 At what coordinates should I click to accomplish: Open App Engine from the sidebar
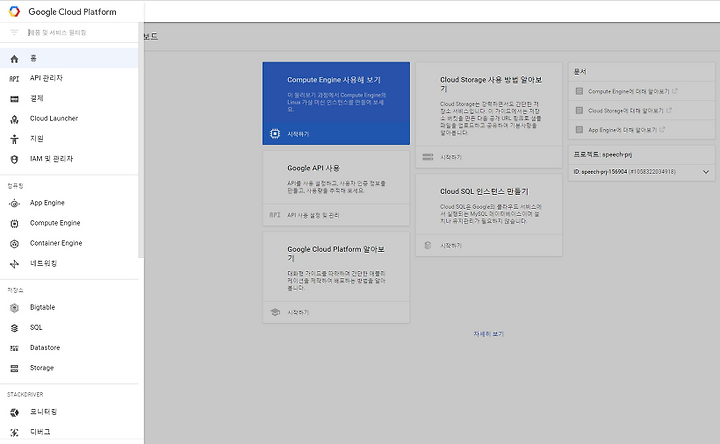pos(69,203)
